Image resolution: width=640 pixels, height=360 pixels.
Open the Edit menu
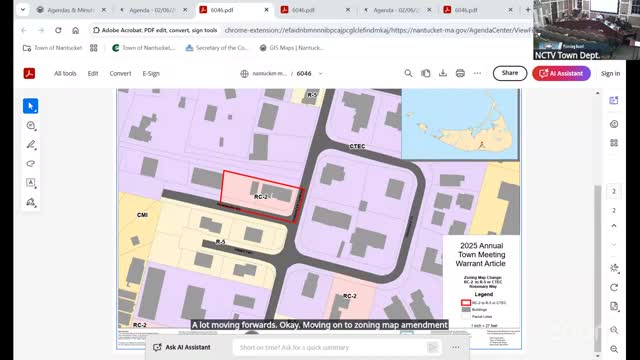pyautogui.click(x=93, y=73)
